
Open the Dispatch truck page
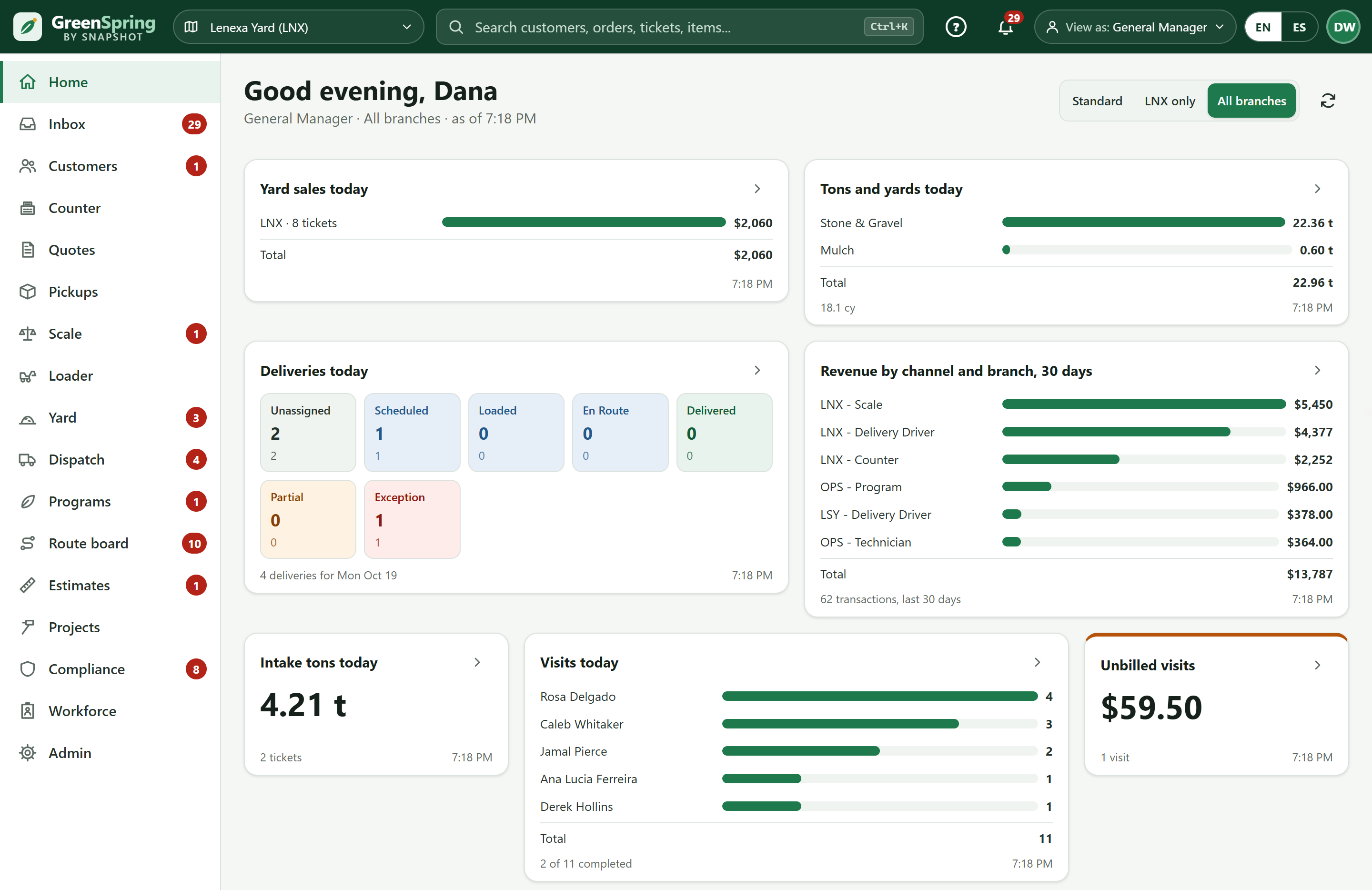[x=111, y=459]
